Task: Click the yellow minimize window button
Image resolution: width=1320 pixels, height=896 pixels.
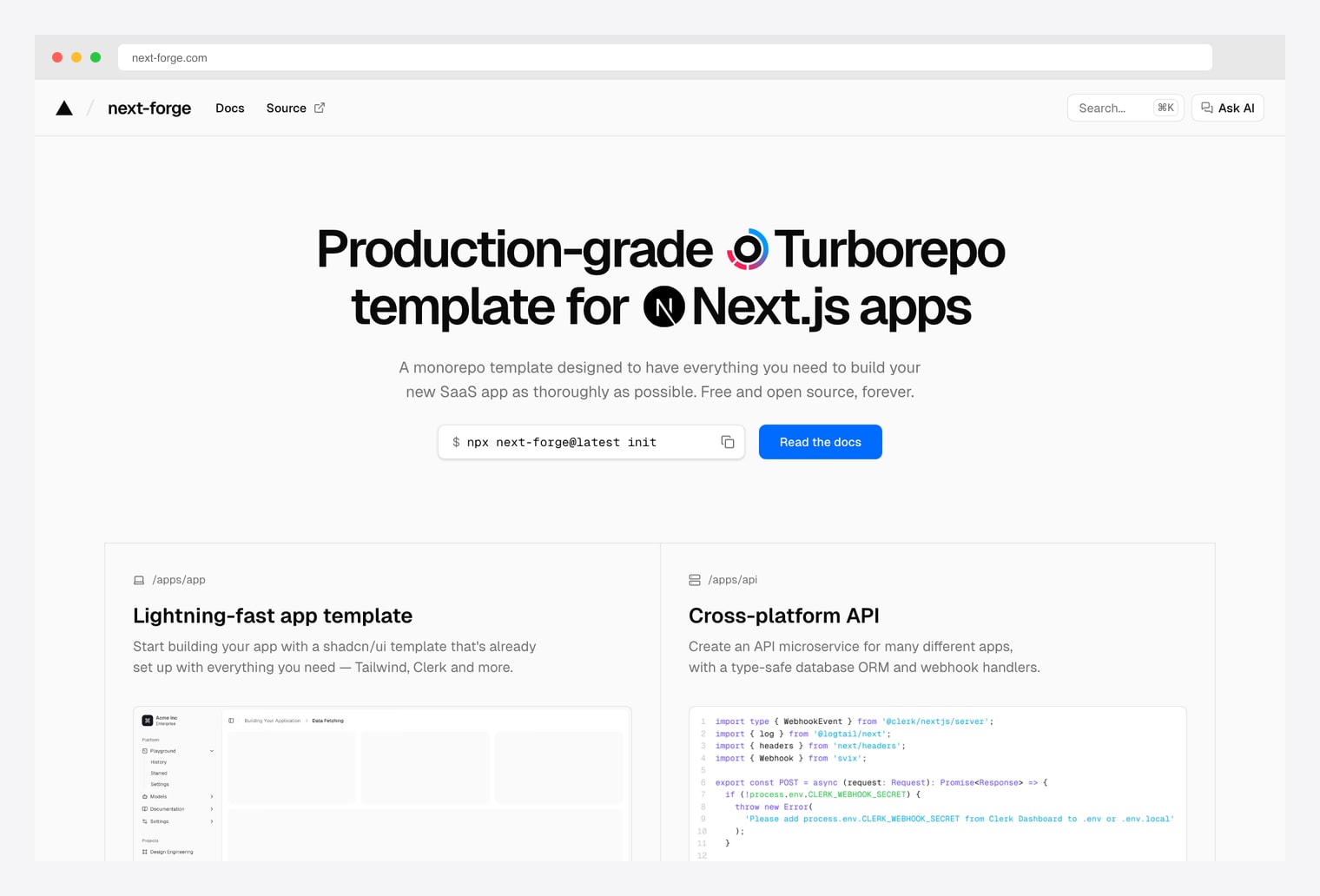Action: point(76,57)
